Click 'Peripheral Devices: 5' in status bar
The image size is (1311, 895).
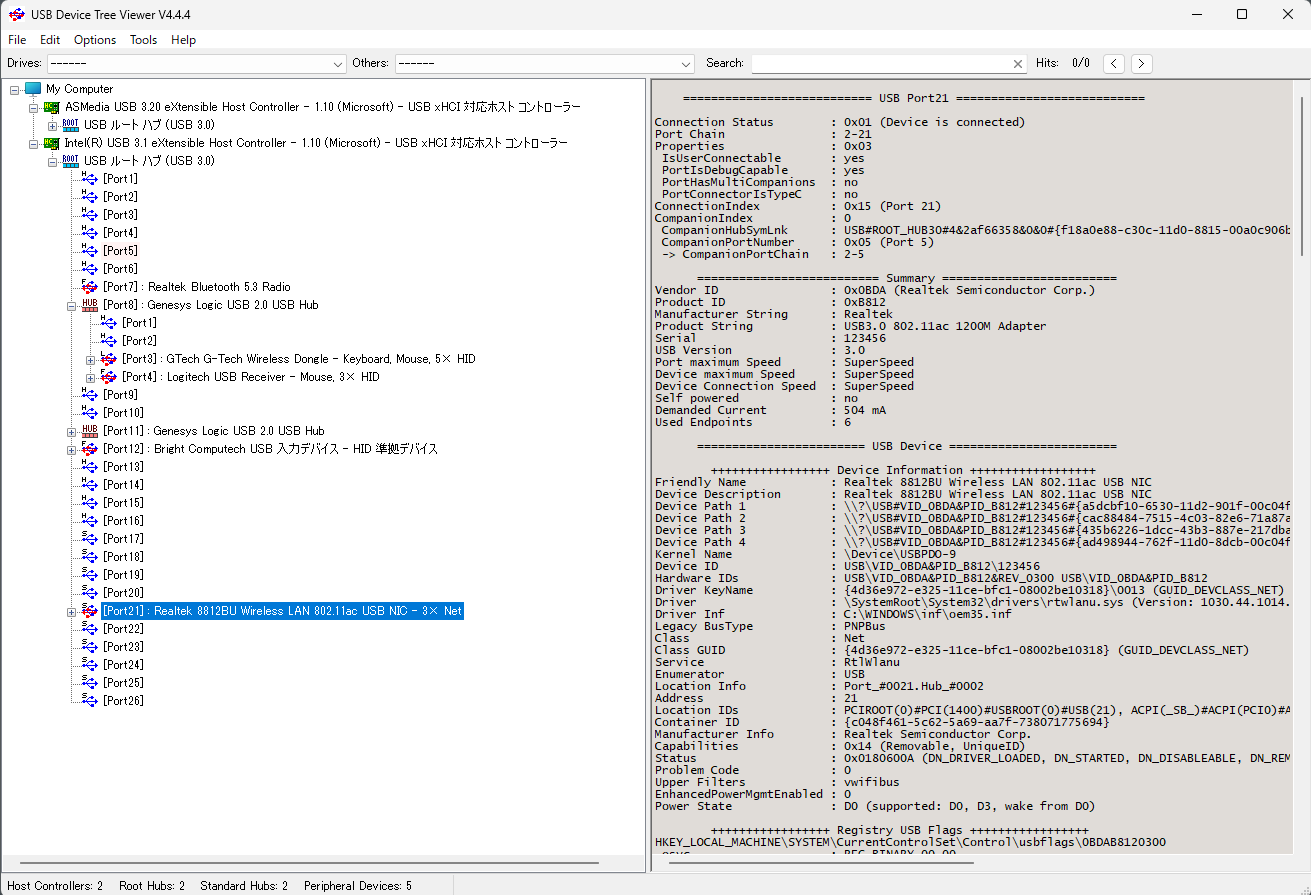tap(357, 886)
